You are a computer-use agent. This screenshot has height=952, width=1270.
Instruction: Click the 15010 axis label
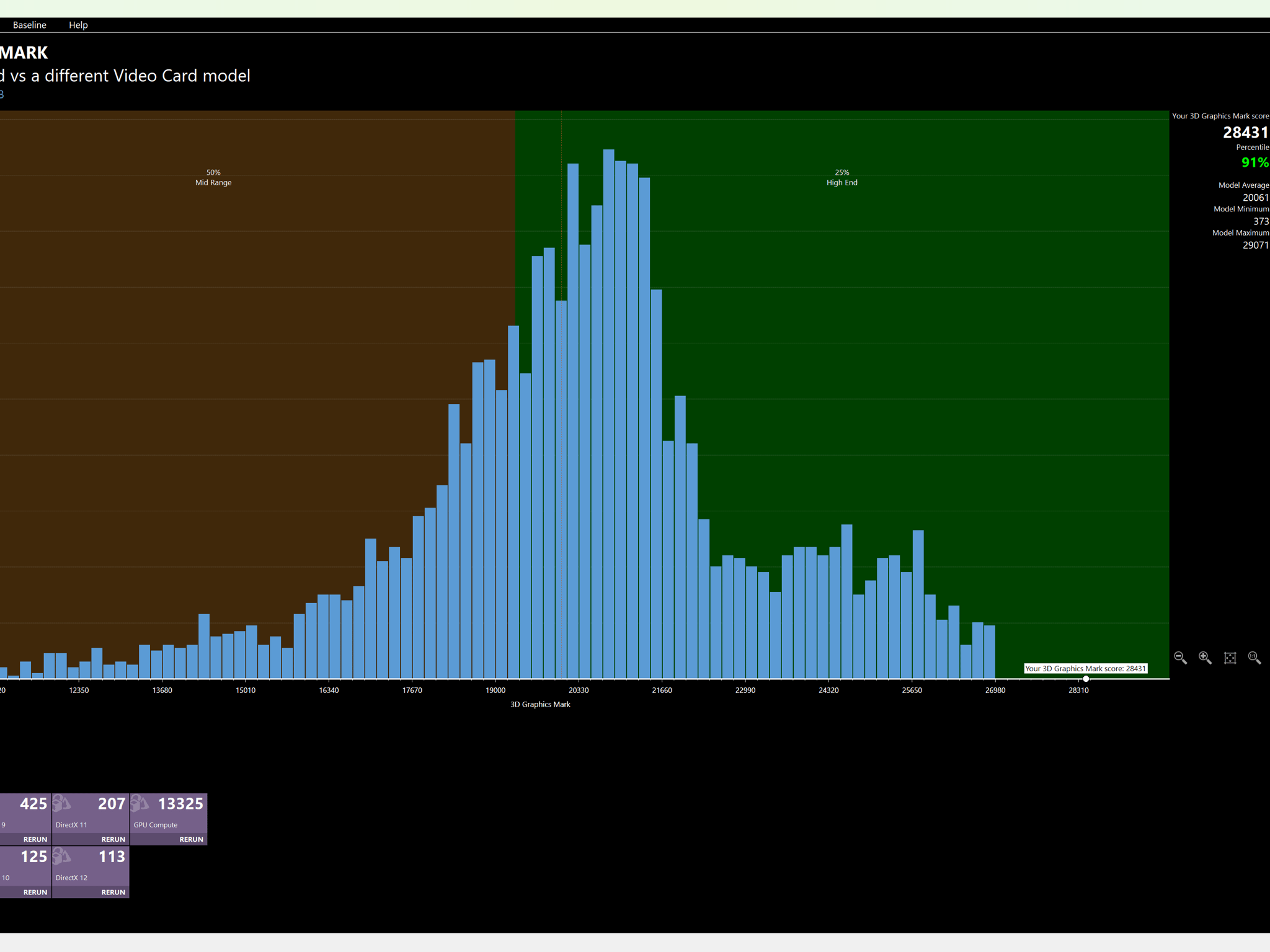point(246,690)
